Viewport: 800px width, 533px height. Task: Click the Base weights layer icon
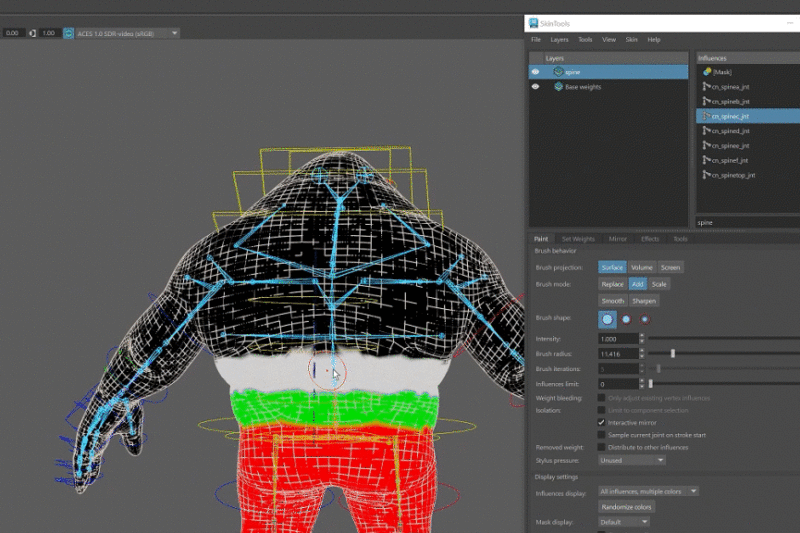(x=558, y=87)
